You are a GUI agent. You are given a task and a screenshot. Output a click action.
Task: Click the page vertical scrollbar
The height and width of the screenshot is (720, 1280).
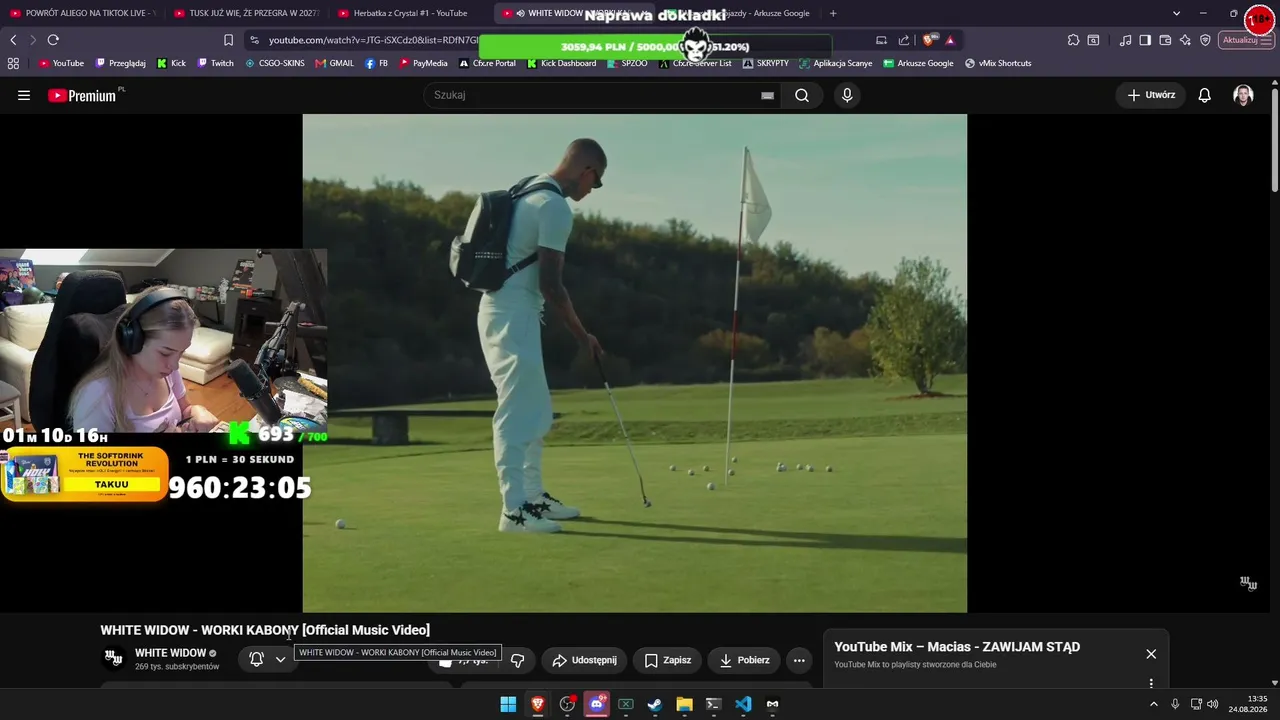click(1275, 140)
